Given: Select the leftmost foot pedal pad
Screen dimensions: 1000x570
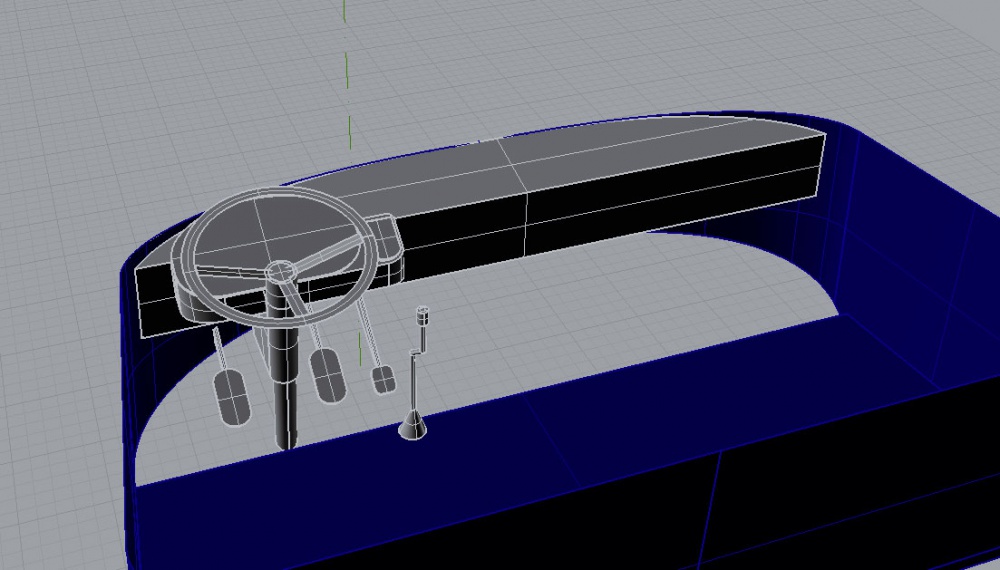Looking at the screenshot, I should (231, 397).
